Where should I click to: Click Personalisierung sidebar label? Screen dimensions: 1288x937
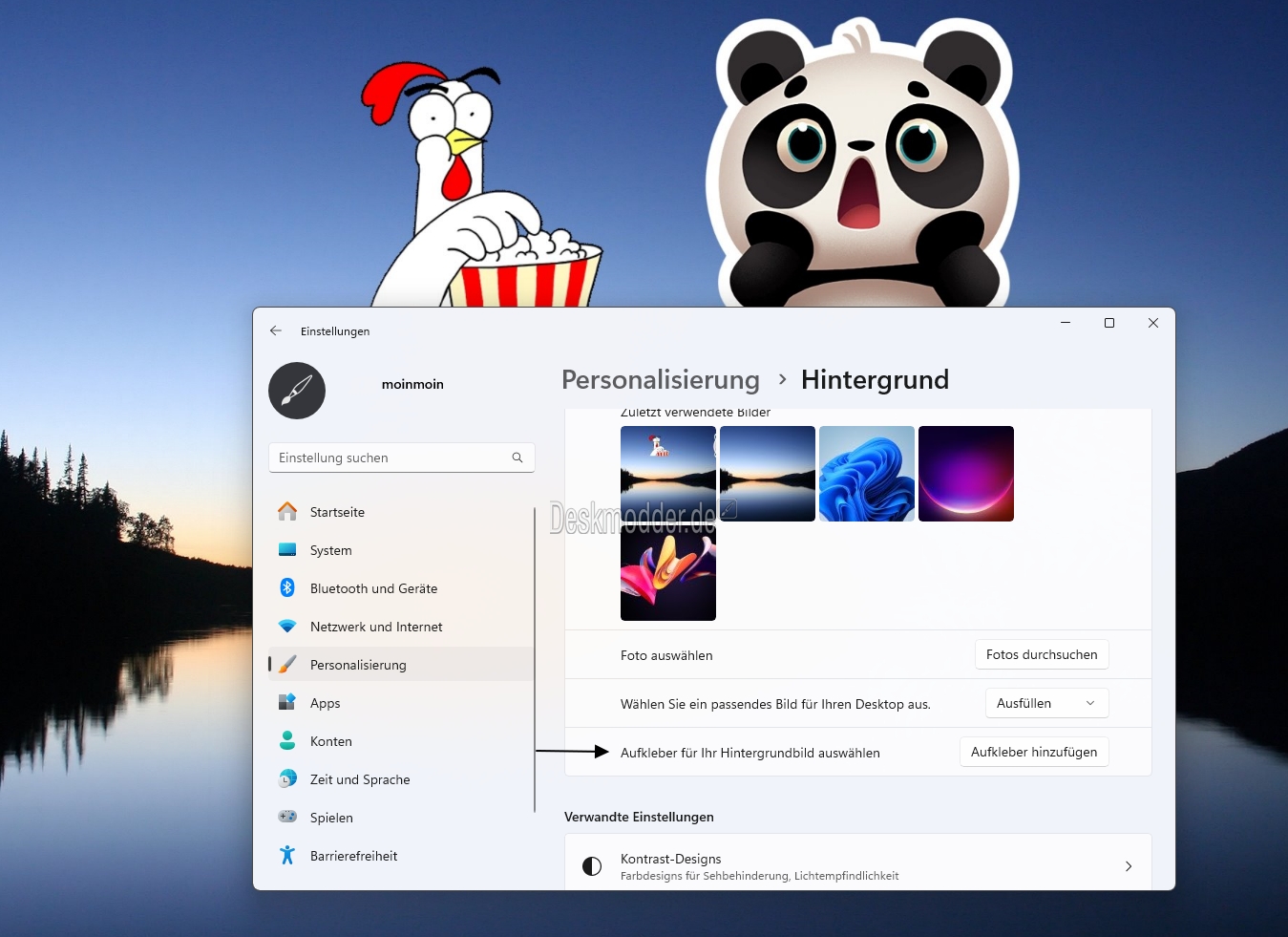coord(358,665)
